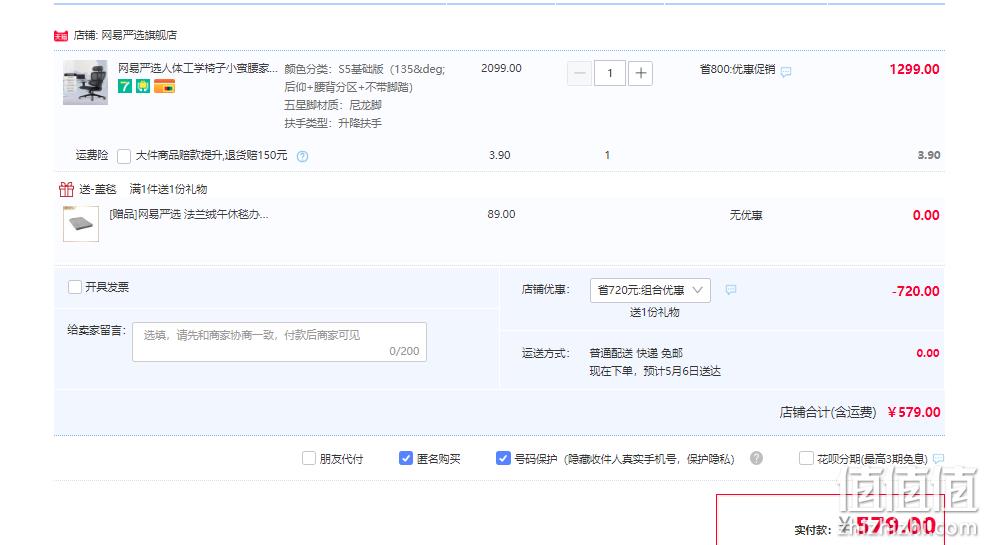Viewport: 987px width, 545px height.
Task: Click the info icon beside 花呗分期
Action: click(939, 459)
